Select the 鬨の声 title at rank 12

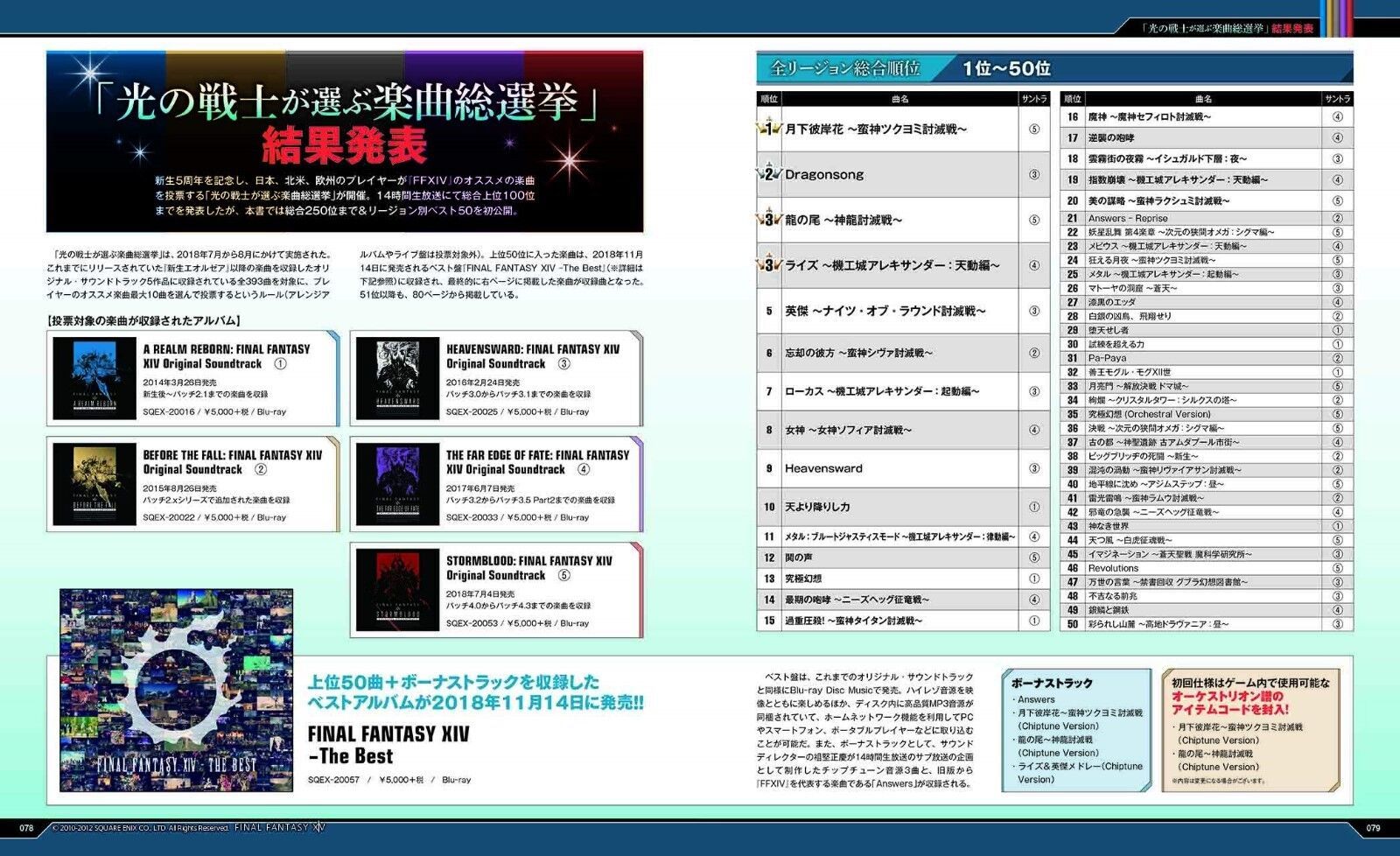click(x=798, y=558)
